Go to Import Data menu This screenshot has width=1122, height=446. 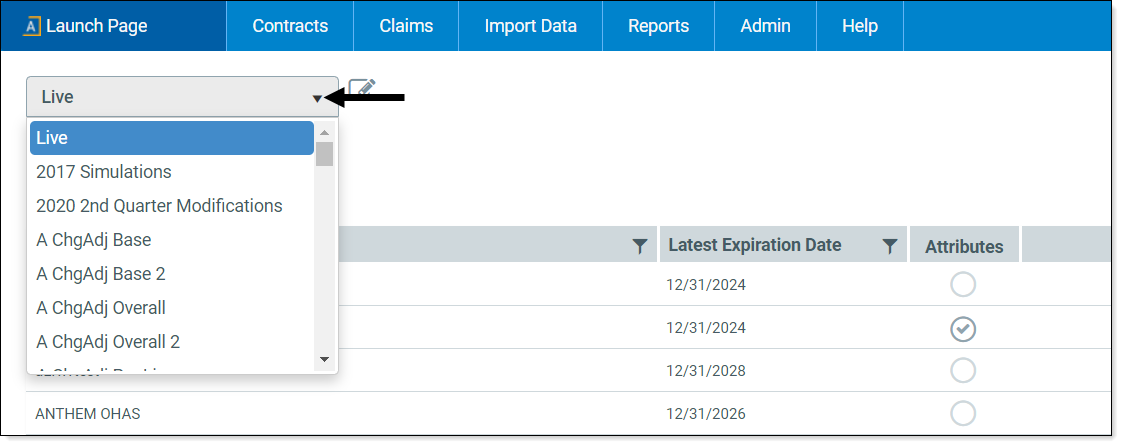pyautogui.click(x=530, y=26)
